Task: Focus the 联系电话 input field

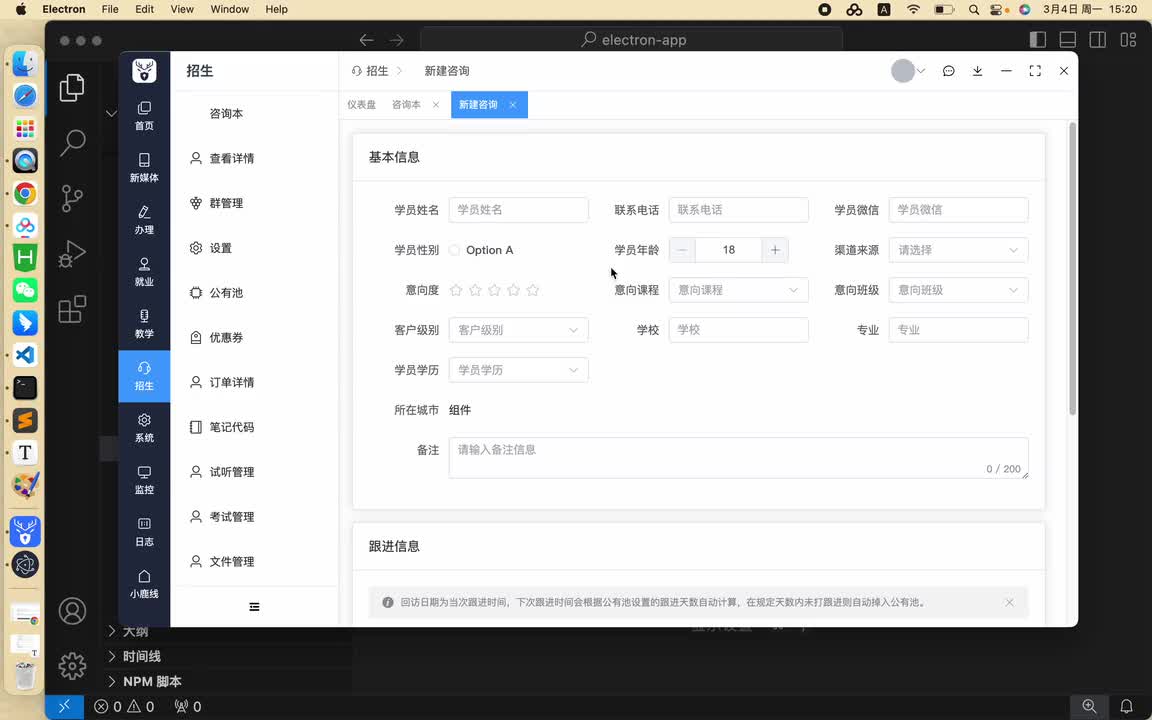Action: 738,210
